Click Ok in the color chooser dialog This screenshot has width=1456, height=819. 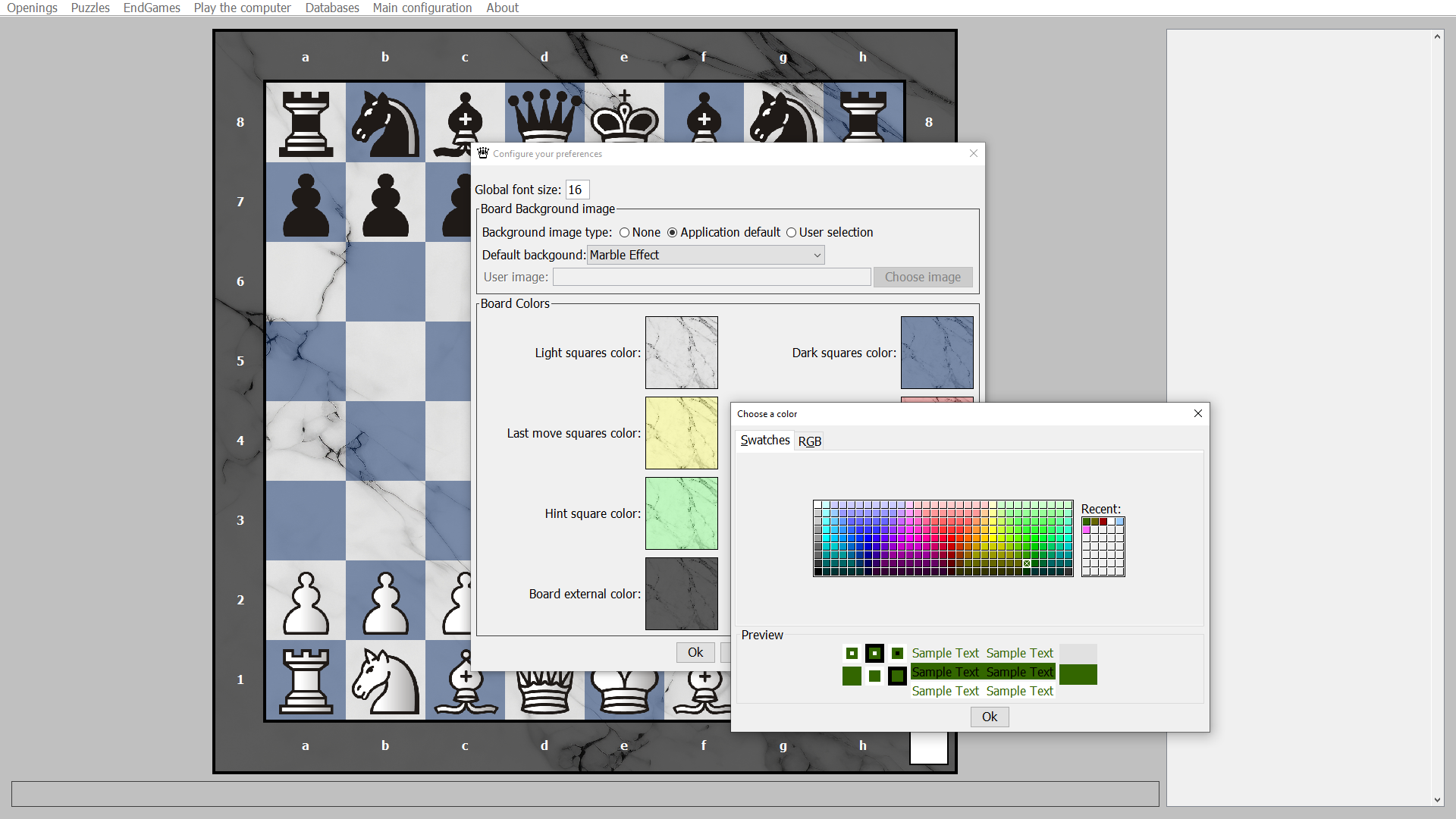(x=989, y=717)
